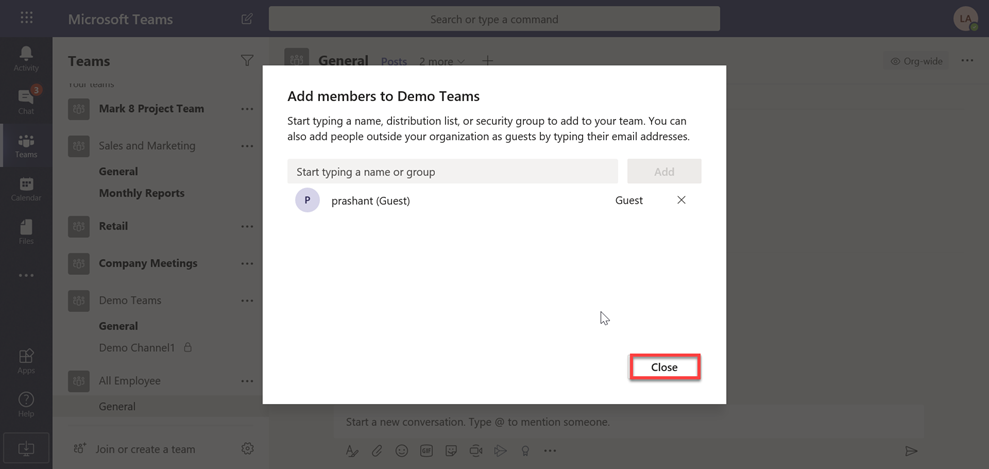The width and height of the screenshot is (989, 469).
Task: Click the name or group input field
Action: pos(453,171)
